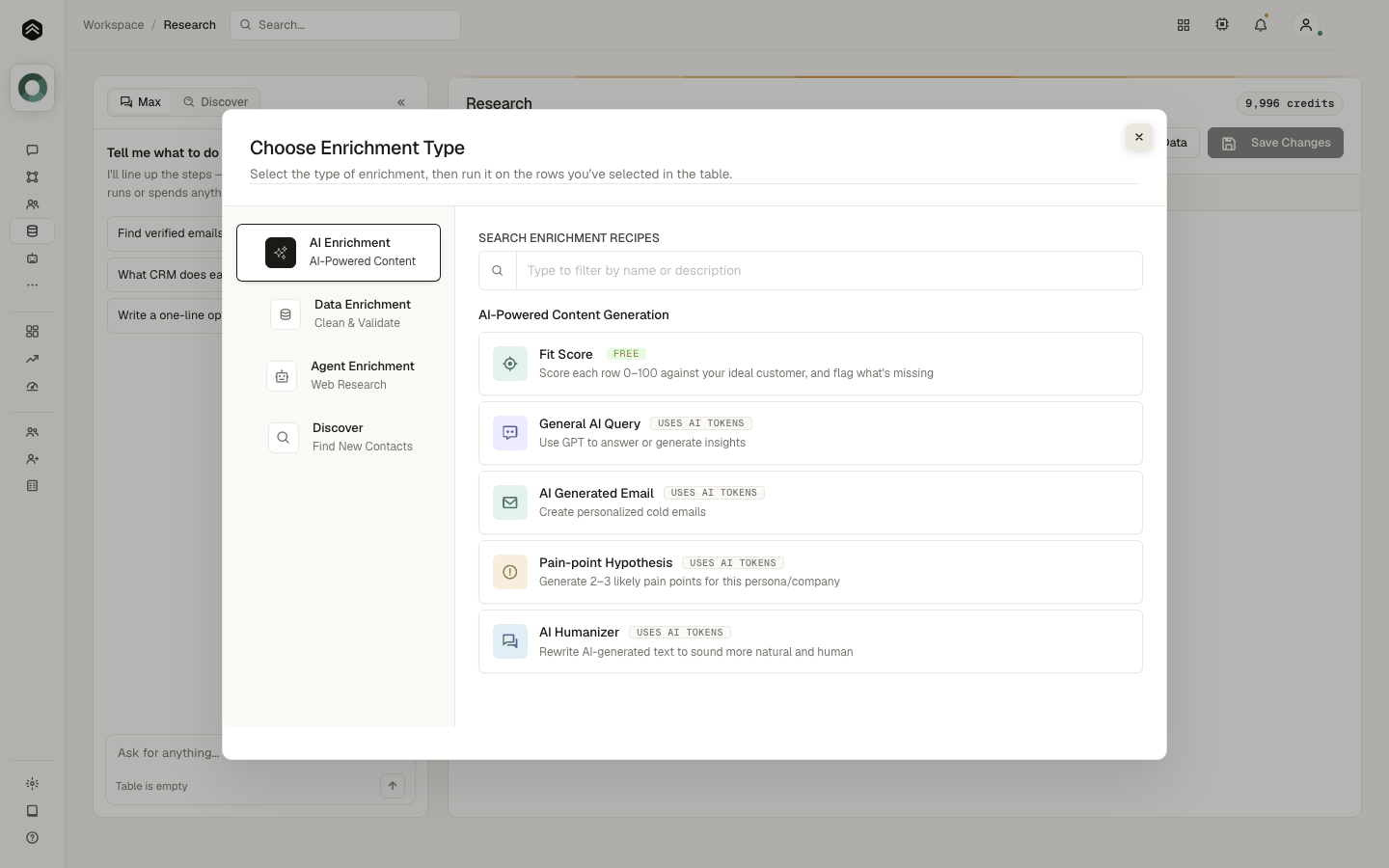Image resolution: width=1389 pixels, height=868 pixels.
Task: Go to Workspace breadcrumb
Action: point(113,25)
